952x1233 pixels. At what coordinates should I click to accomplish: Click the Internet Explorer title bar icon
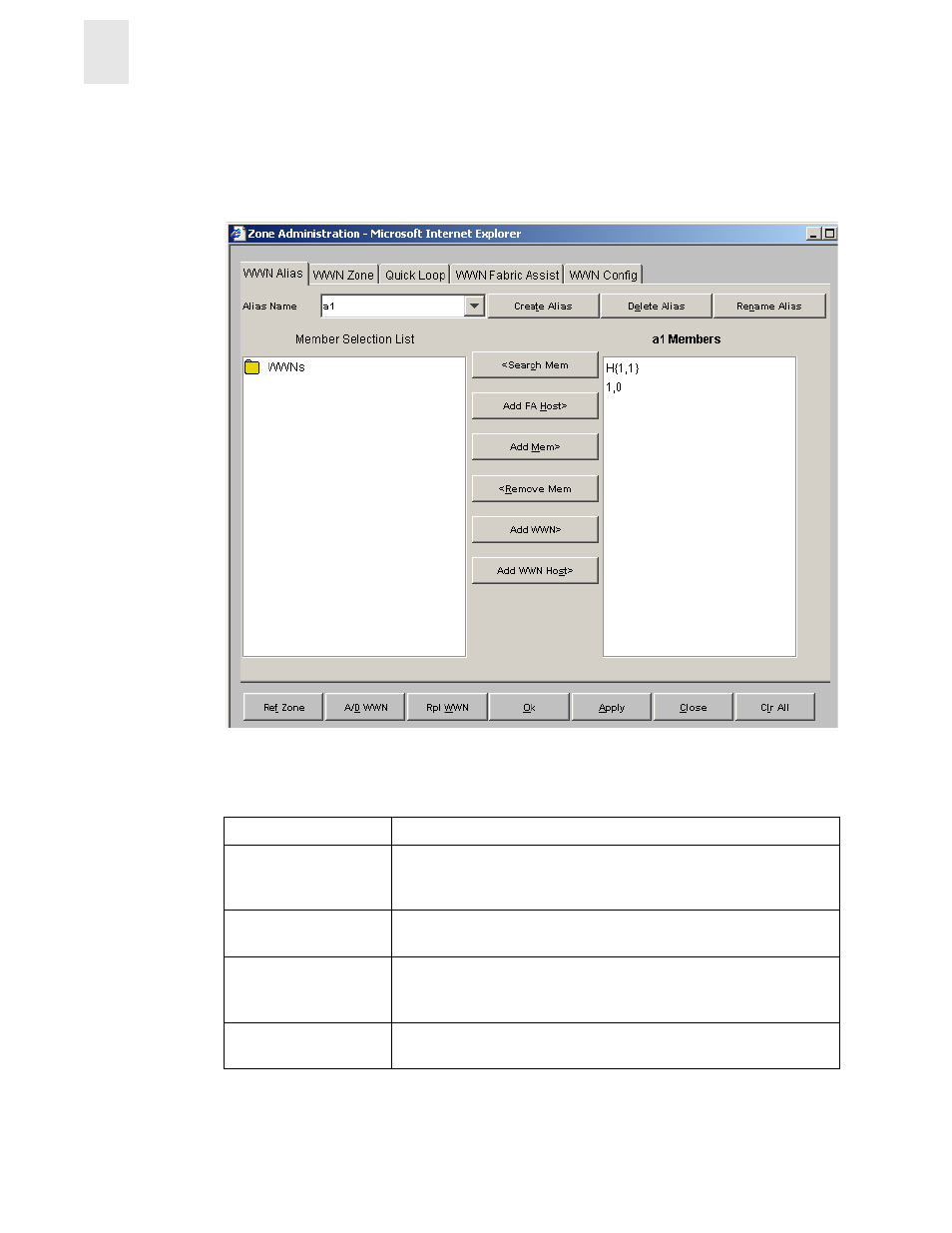click(x=238, y=234)
